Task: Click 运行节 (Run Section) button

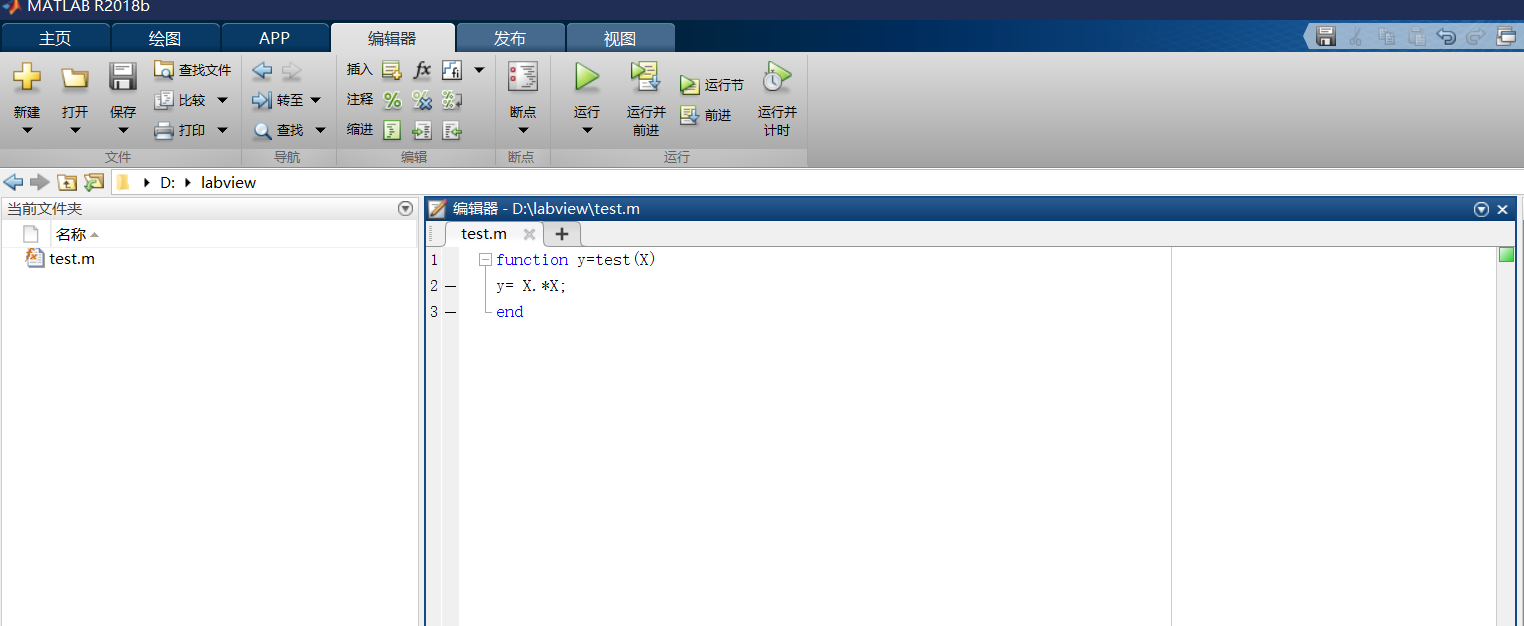Action: click(x=712, y=85)
